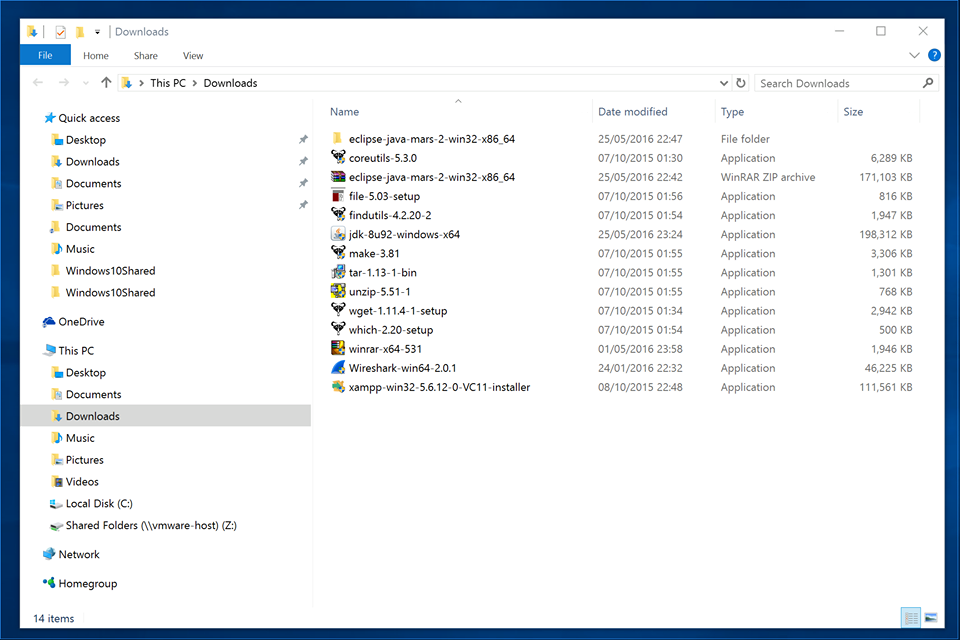This screenshot has width=960, height=640.
Task: Click the unzip-5.51-1 icon
Action: coord(338,291)
